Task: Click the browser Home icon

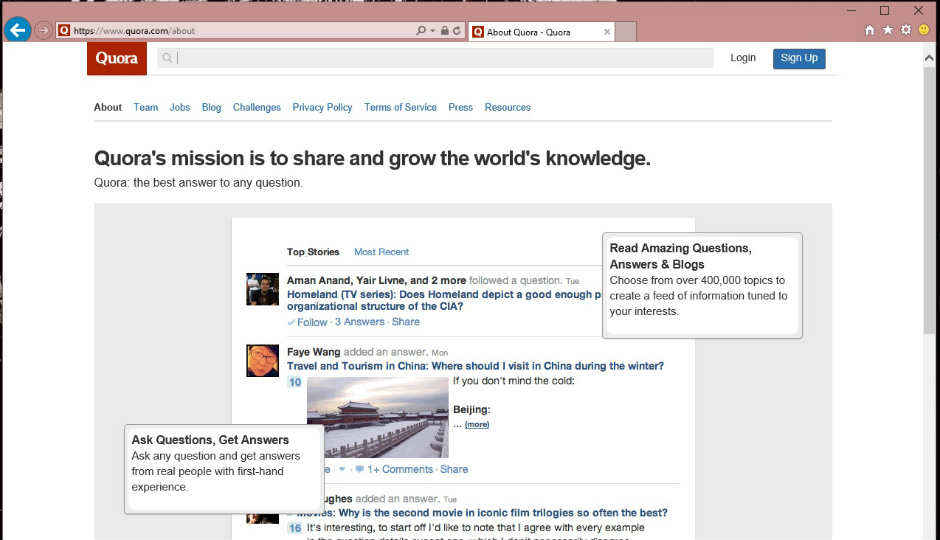Action: click(x=869, y=30)
